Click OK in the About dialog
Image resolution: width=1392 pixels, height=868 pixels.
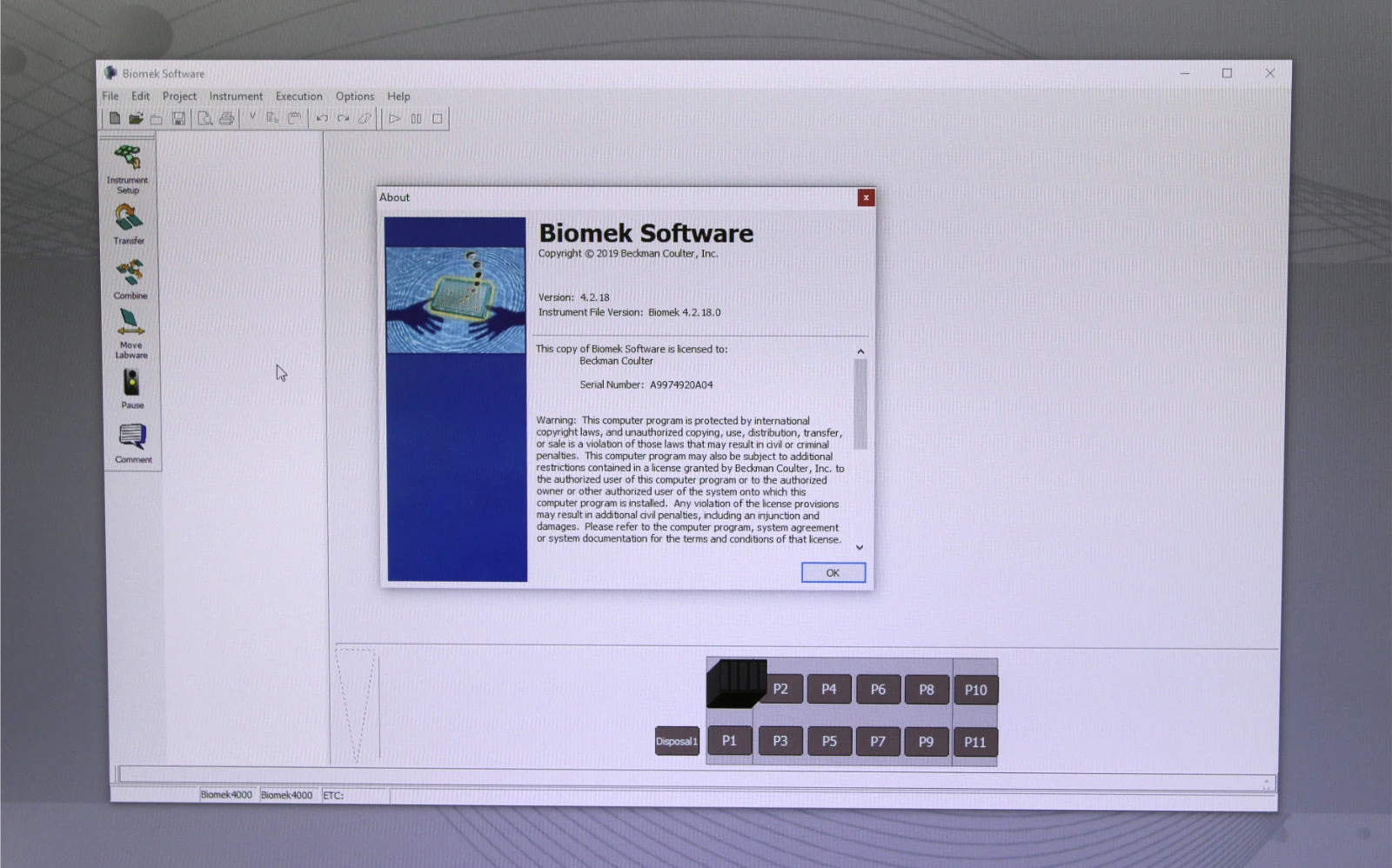(x=833, y=572)
